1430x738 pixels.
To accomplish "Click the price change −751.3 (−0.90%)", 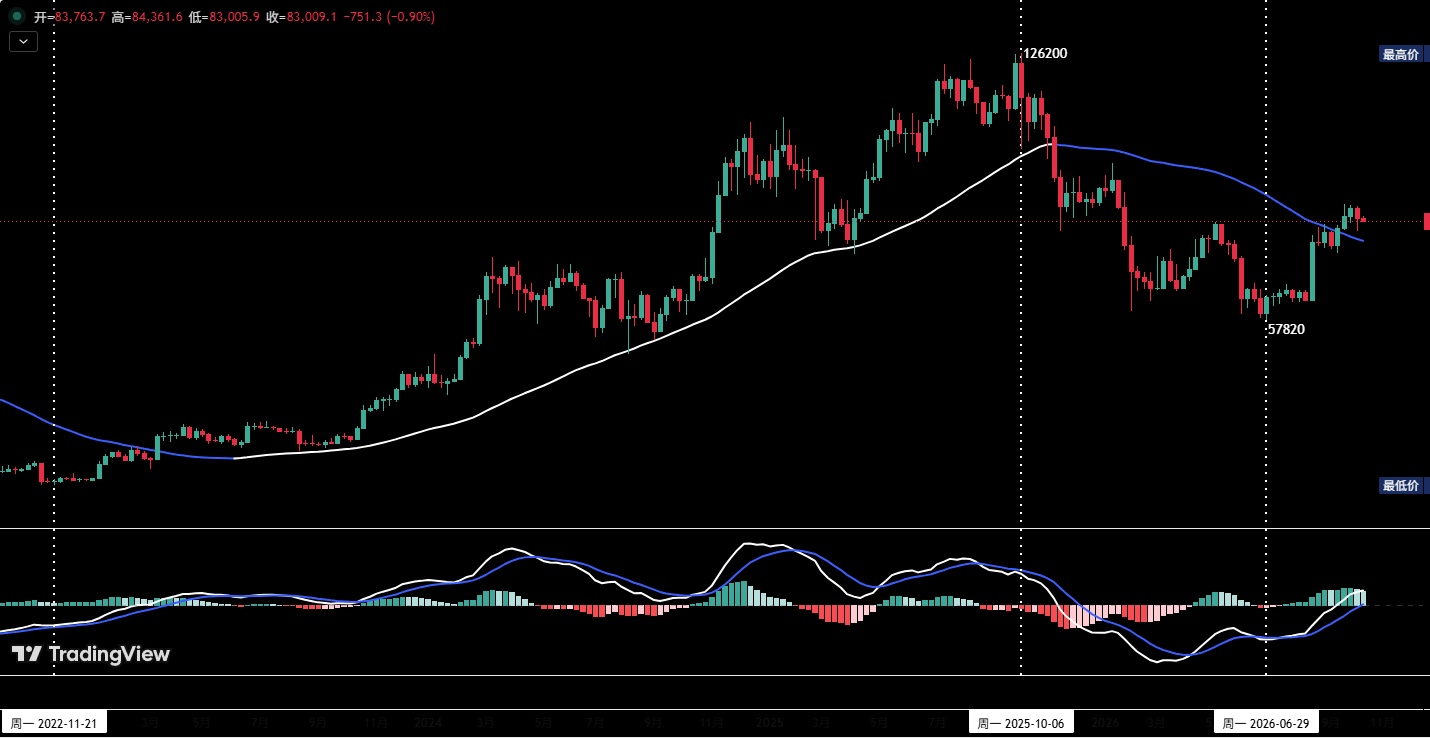I will 389,17.
